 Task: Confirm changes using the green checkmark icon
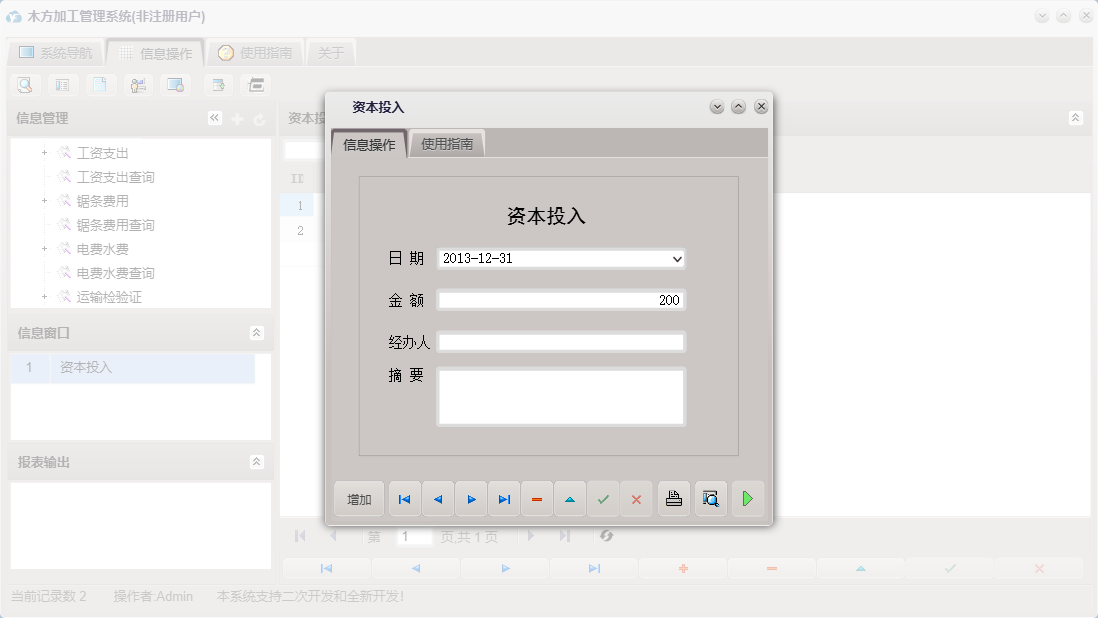coord(603,498)
